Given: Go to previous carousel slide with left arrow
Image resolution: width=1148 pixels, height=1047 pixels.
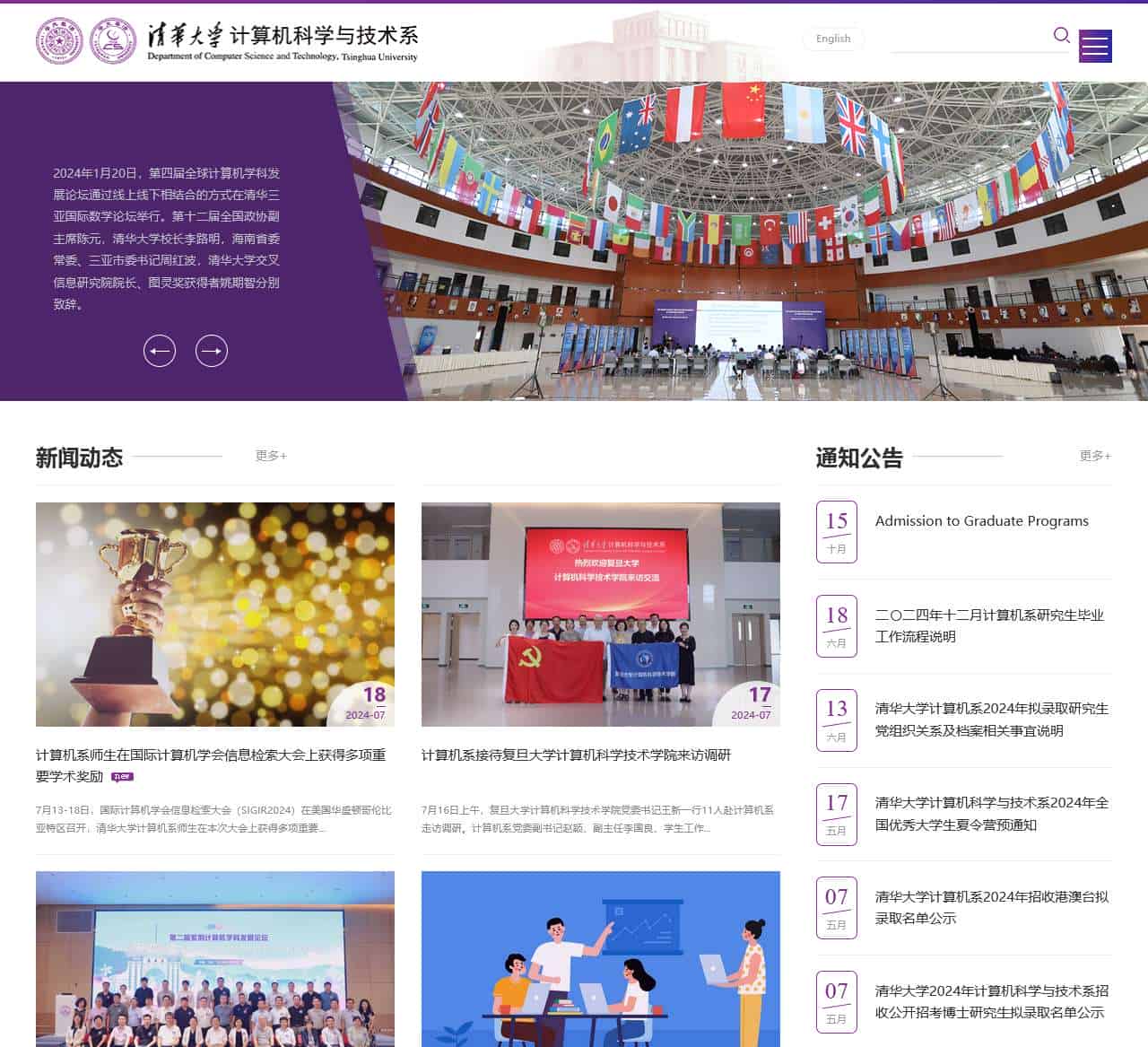Looking at the screenshot, I should pyautogui.click(x=160, y=351).
